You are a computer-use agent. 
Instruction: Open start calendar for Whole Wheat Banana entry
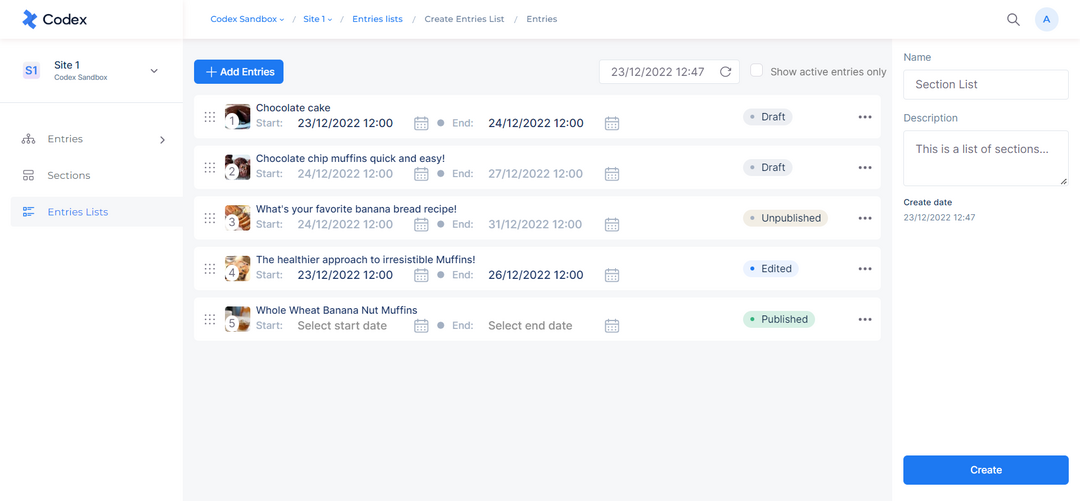[x=422, y=326]
